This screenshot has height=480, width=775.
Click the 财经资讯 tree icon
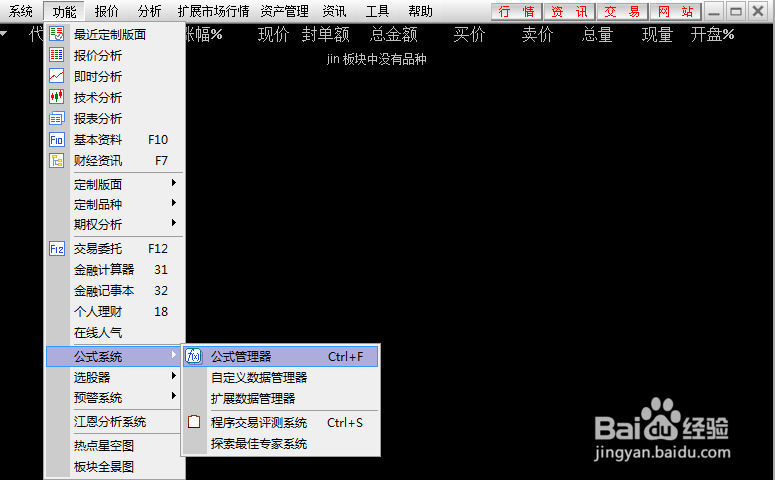(x=57, y=160)
